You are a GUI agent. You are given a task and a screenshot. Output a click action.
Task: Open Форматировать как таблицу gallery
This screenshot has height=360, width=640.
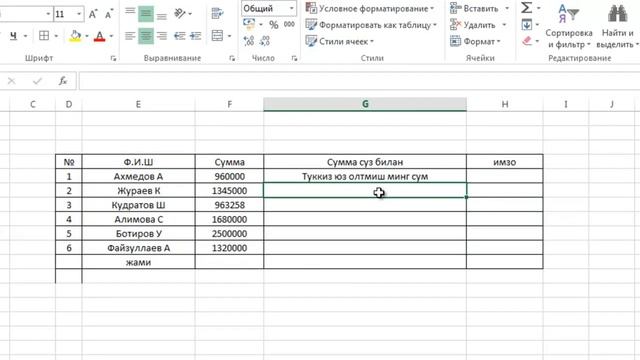click(371, 25)
